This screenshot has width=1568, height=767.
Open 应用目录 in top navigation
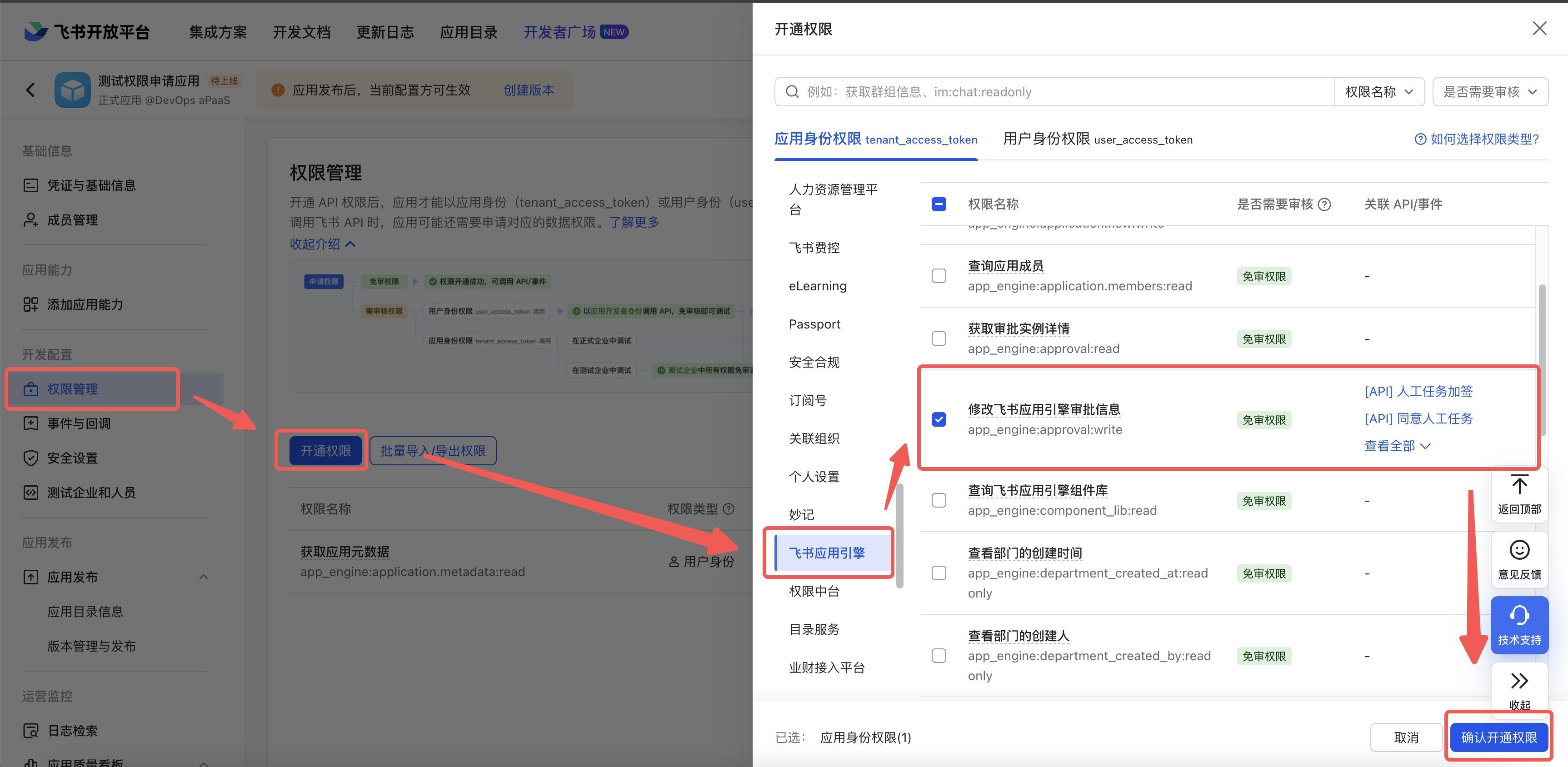tap(469, 32)
